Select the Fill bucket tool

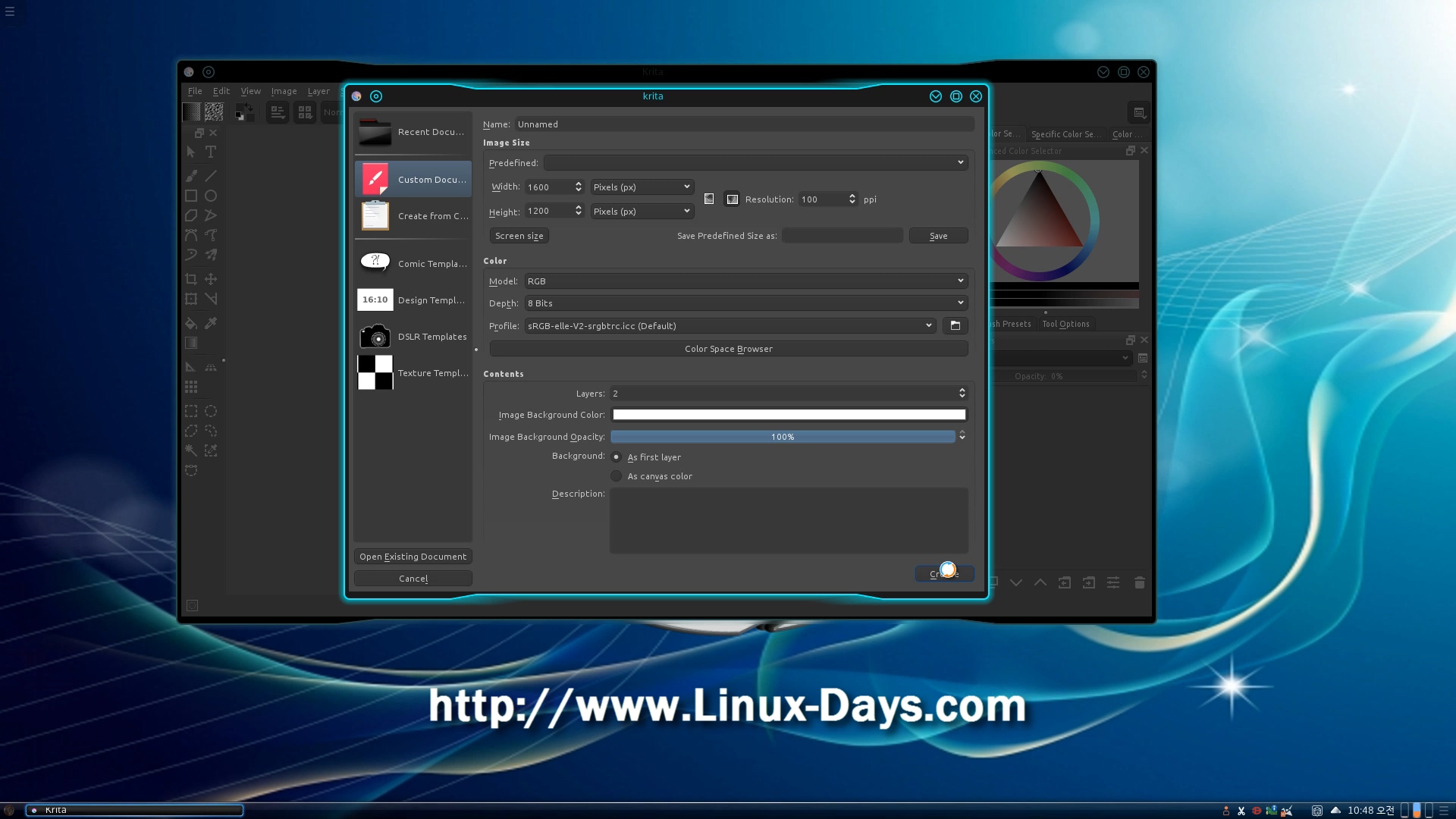191,323
